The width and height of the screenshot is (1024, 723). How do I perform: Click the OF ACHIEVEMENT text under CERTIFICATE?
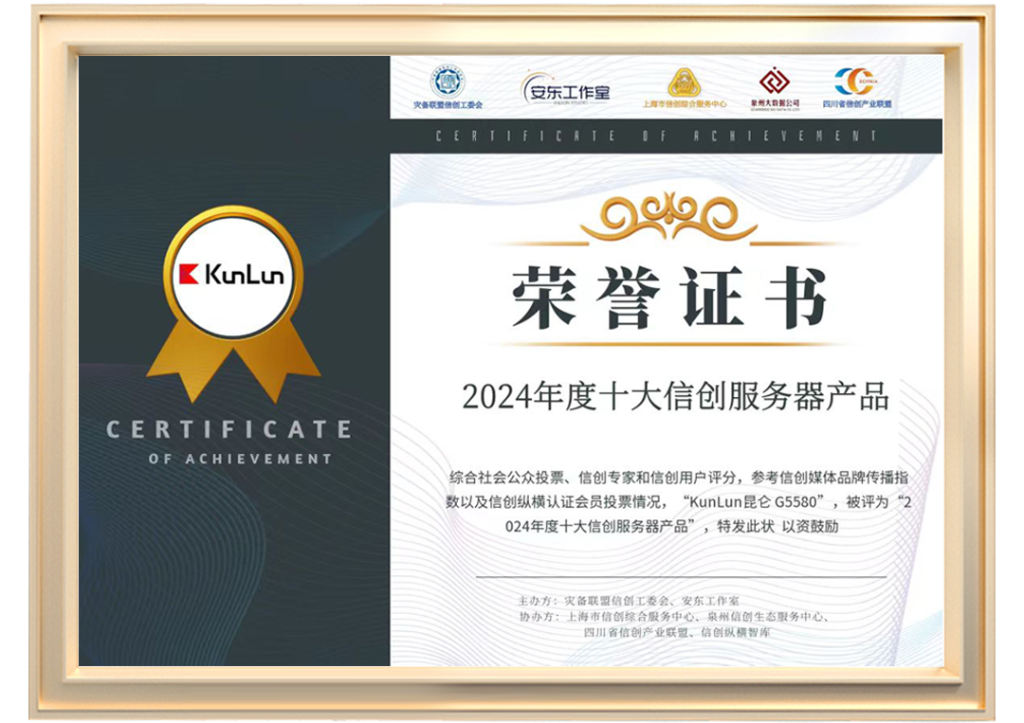coord(240,459)
